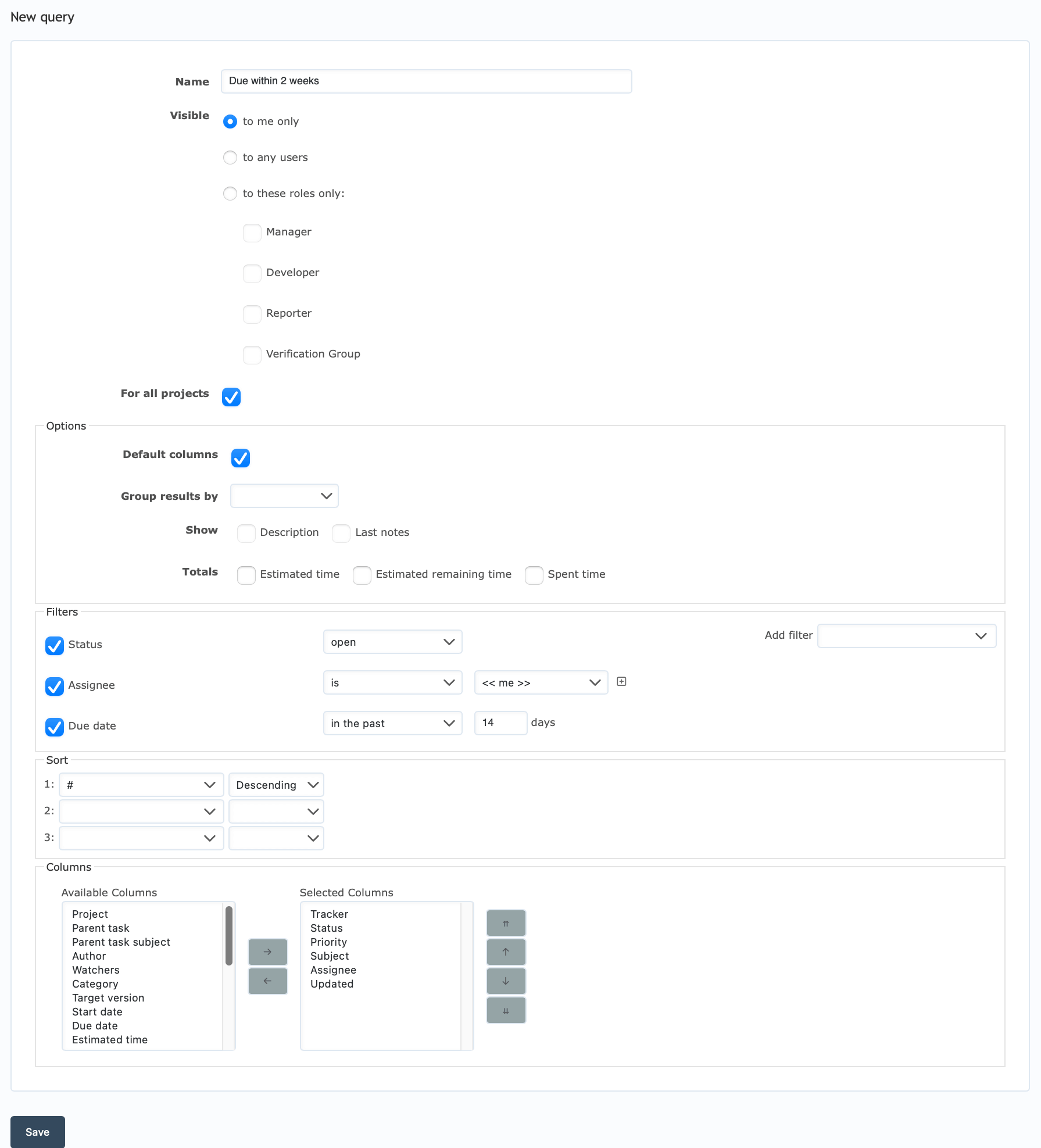
Task: Click the move column right arrow button
Action: point(267,952)
